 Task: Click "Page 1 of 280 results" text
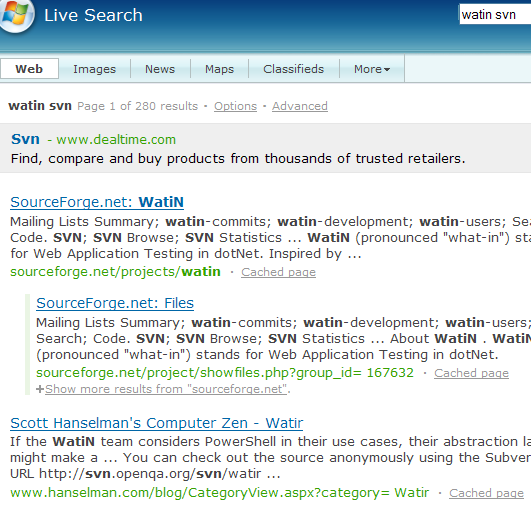click(137, 106)
